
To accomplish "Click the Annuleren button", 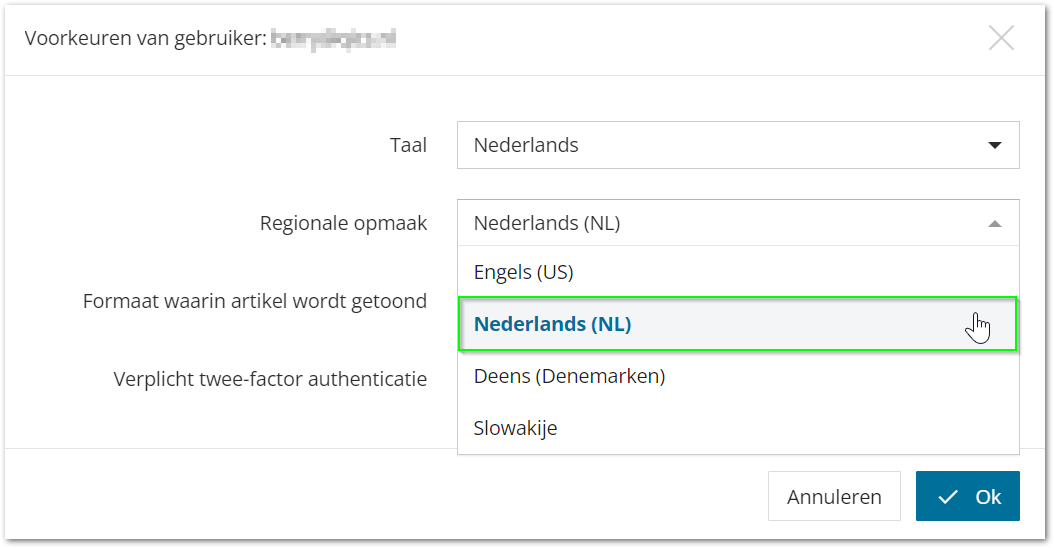I will point(834,496).
